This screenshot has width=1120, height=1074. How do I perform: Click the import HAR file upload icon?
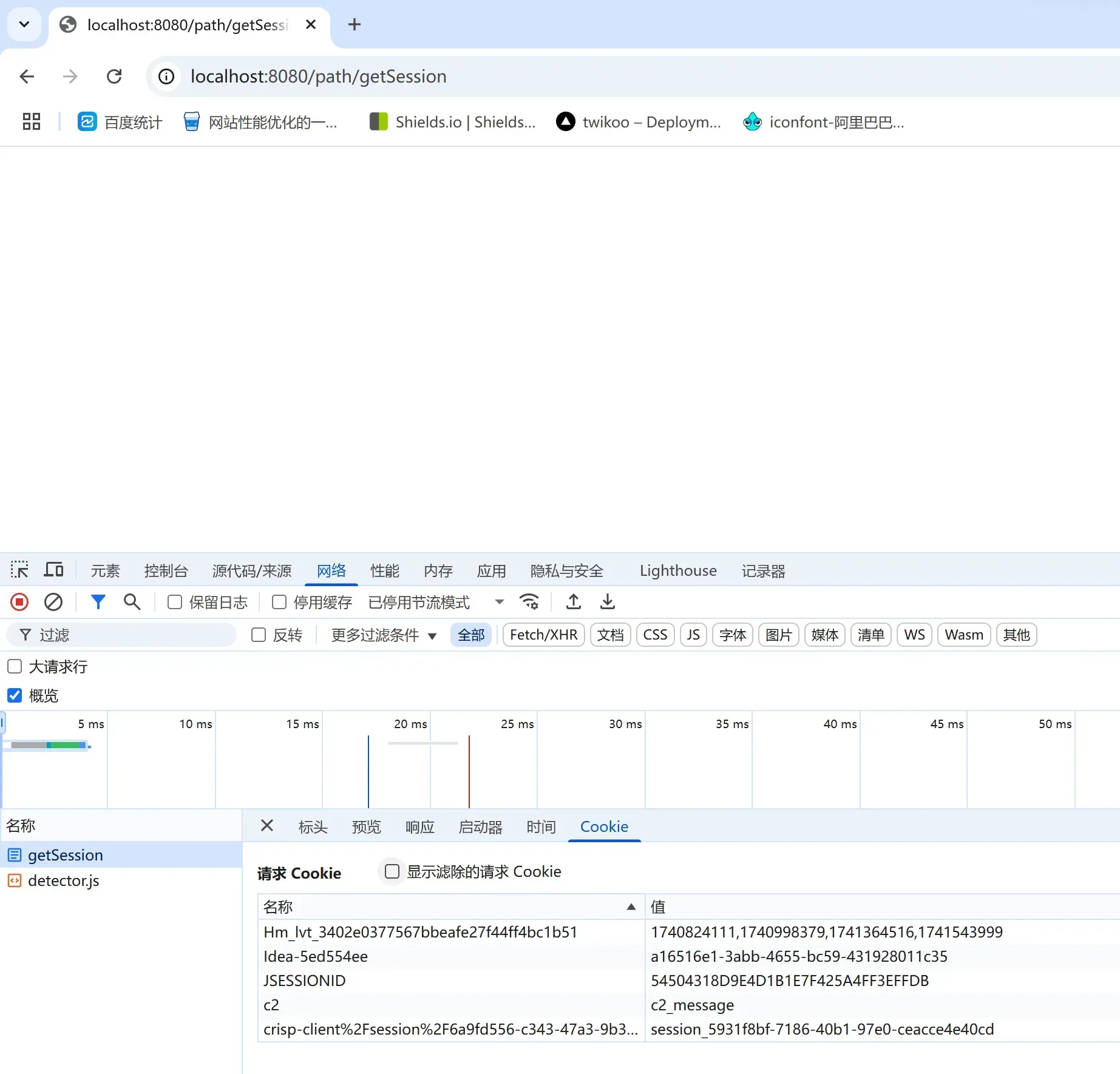click(573, 602)
